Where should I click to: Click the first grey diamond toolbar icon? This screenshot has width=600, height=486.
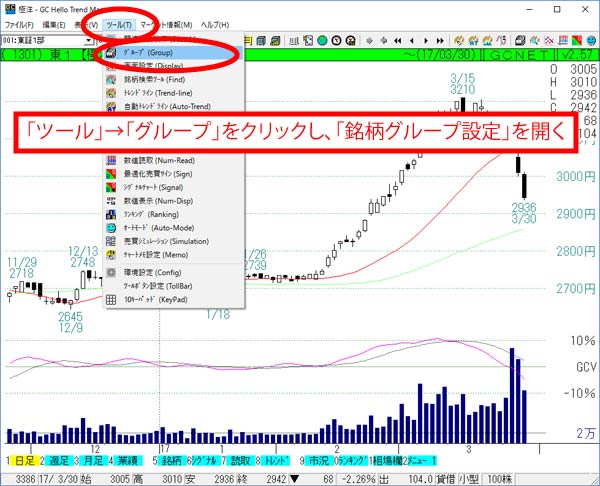[369, 40]
